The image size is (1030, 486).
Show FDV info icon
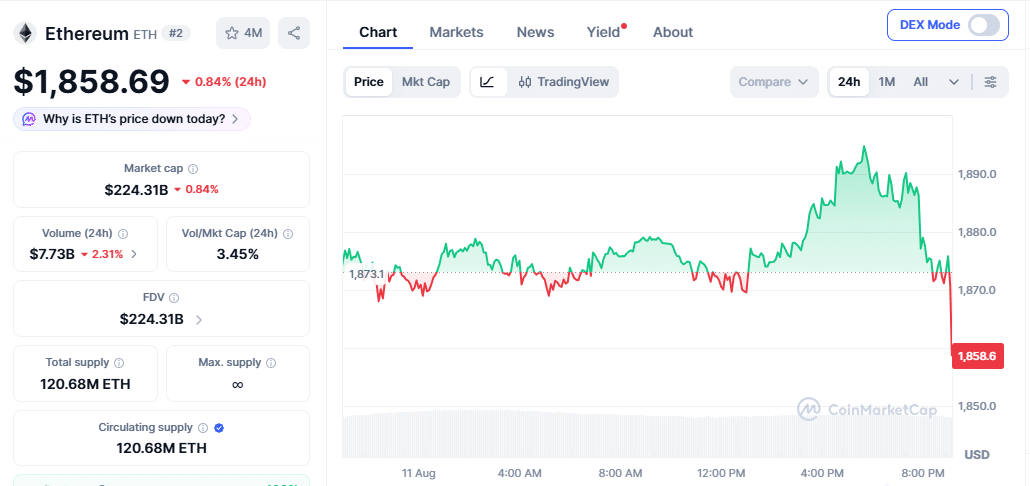pyautogui.click(x=174, y=298)
